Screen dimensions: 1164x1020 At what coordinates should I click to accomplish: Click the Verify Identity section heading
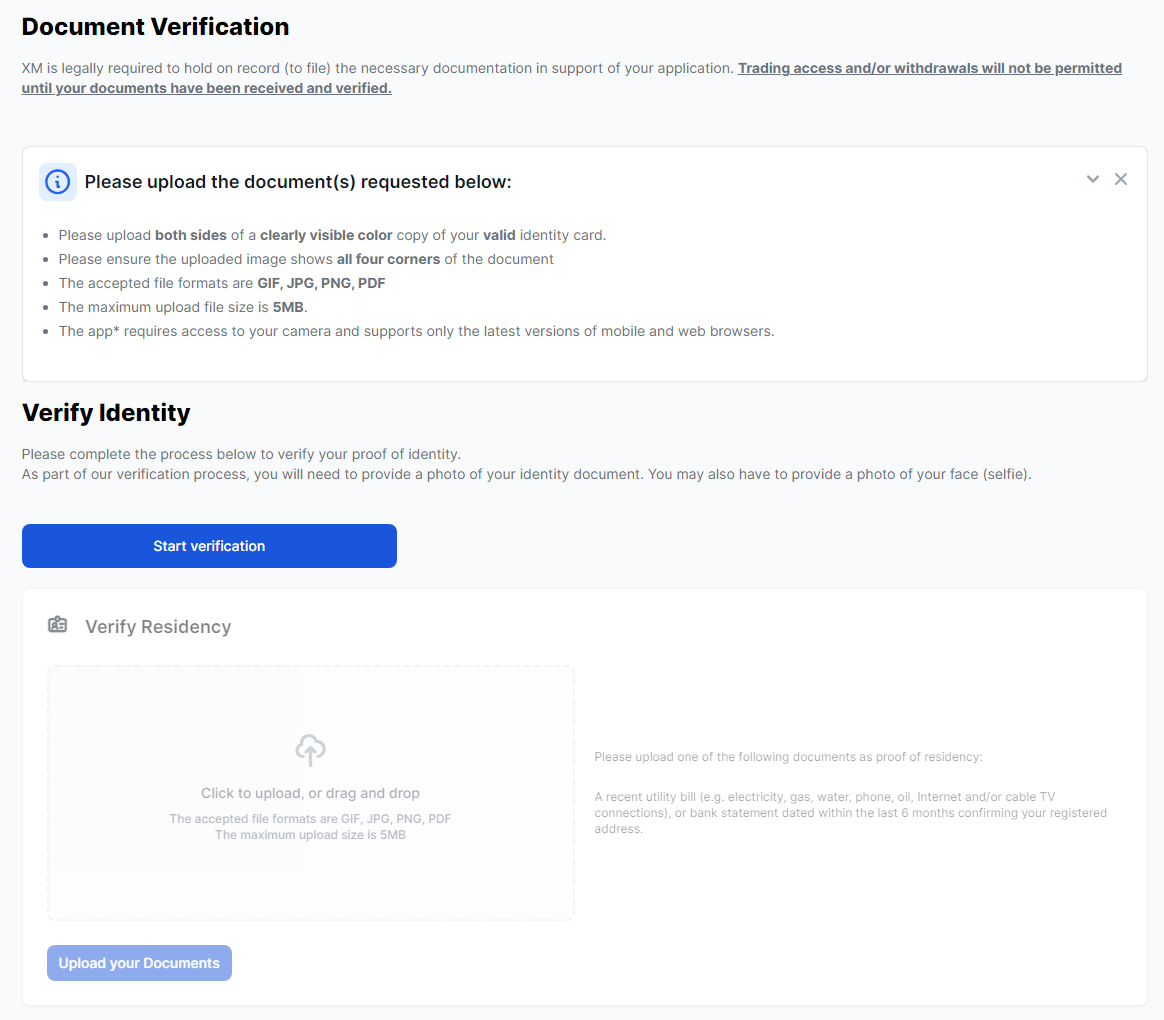pyautogui.click(x=106, y=412)
